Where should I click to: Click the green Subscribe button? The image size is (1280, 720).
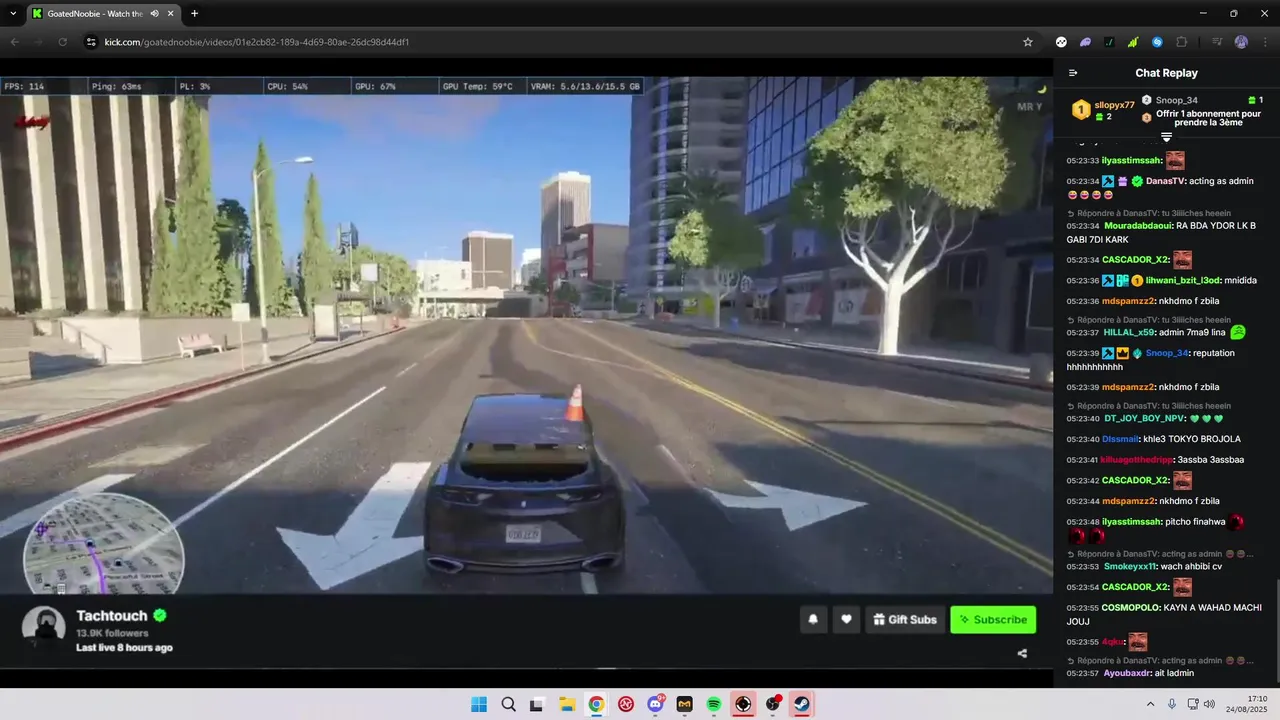[993, 620]
